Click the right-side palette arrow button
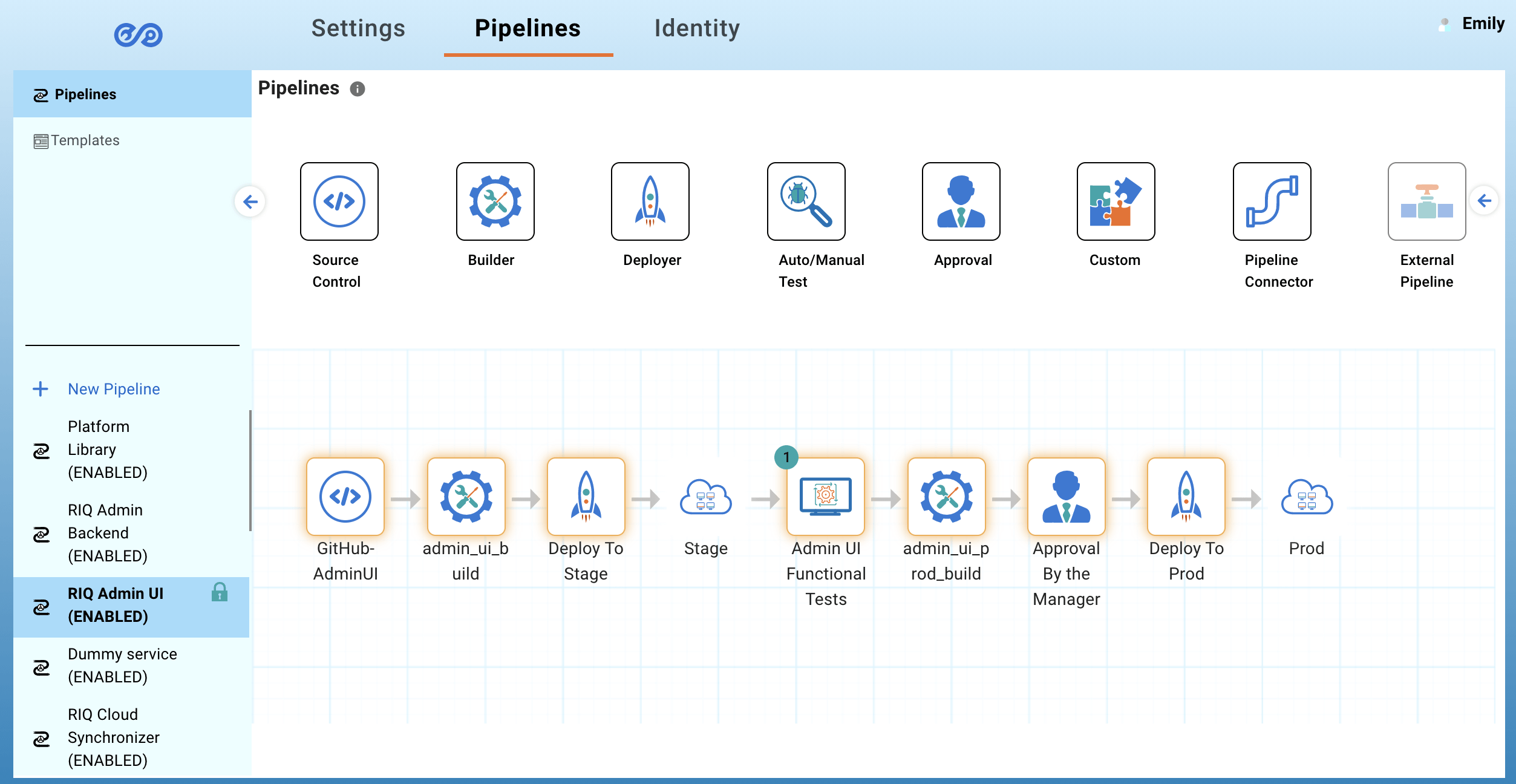The width and height of the screenshot is (1516, 784). coord(1485,200)
